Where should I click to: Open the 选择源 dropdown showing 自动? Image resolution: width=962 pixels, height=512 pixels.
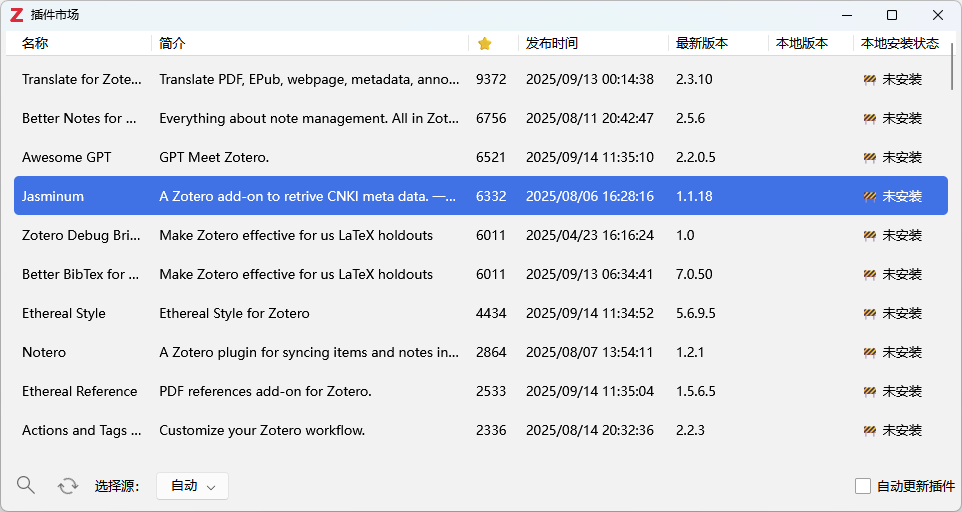[193, 486]
